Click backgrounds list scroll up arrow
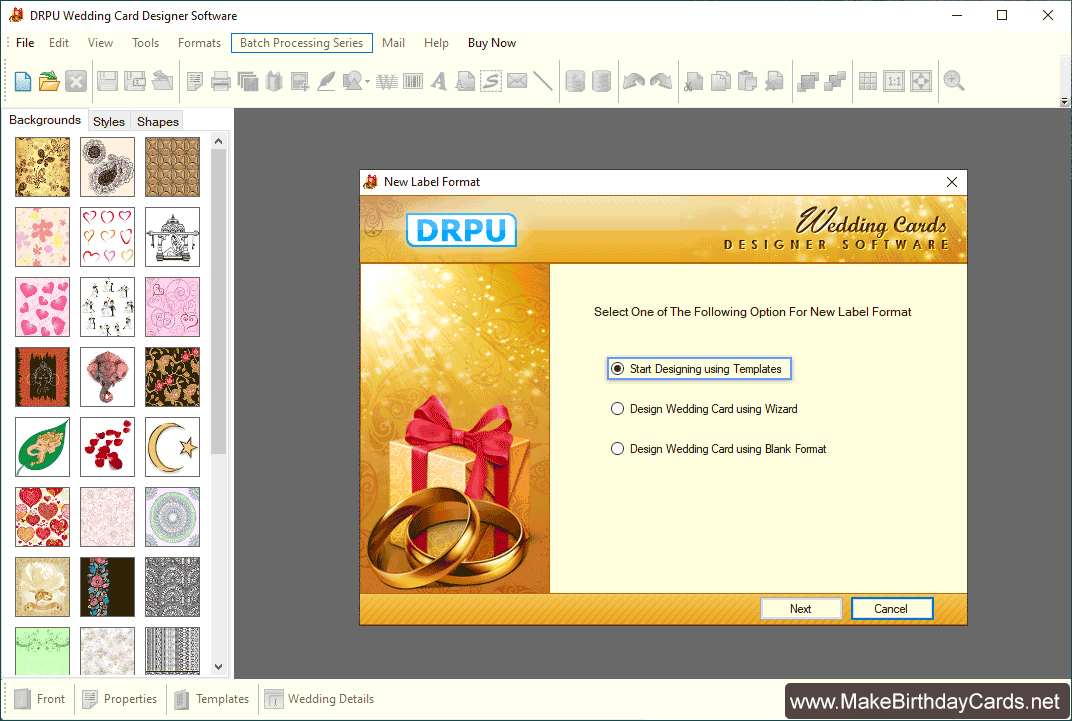1072x721 pixels. (218, 141)
